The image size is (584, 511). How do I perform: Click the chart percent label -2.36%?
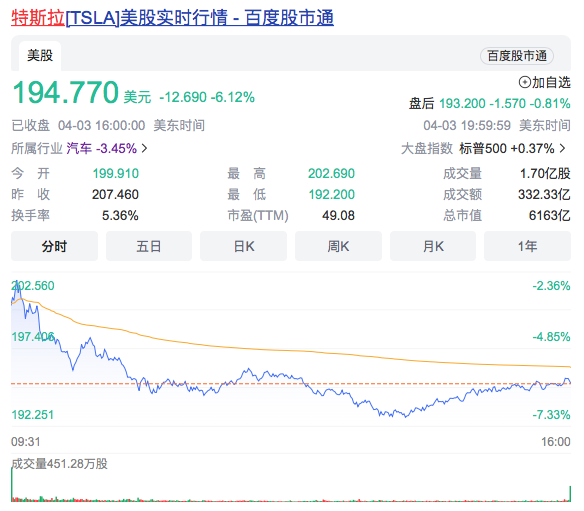(551, 286)
